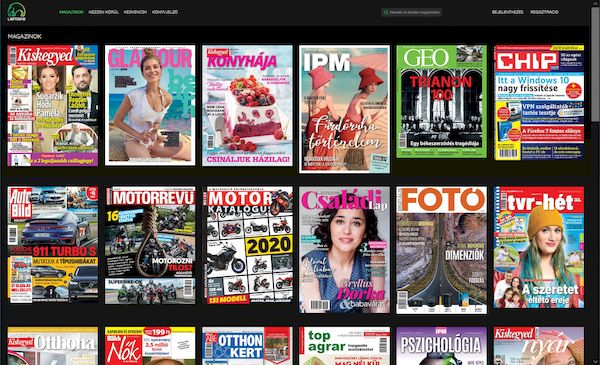Open the IPM magazine cover
The width and height of the screenshot is (600, 365).
pos(344,109)
